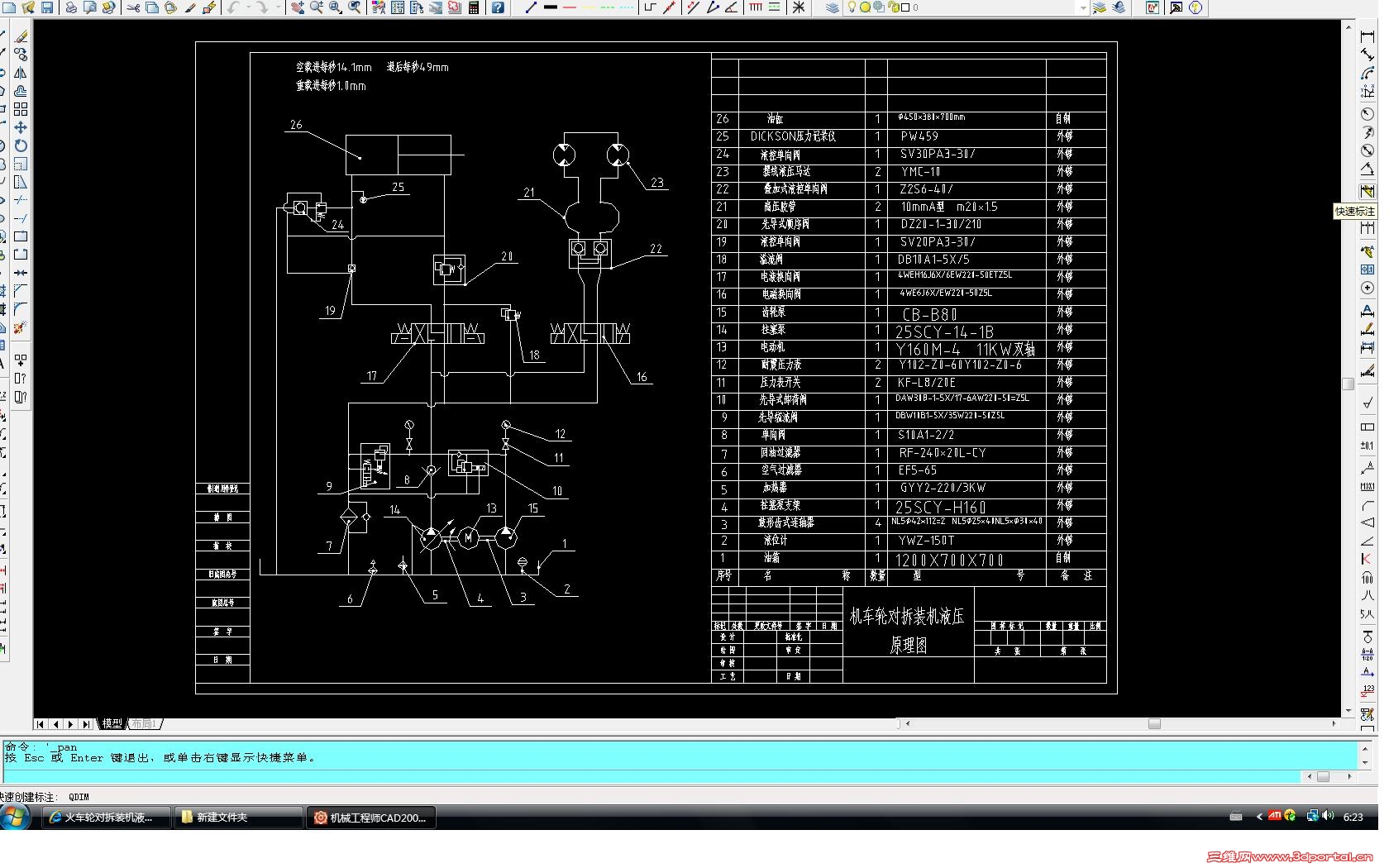Switch to the 模型 tab
This screenshot has width=1389, height=868.
point(112,723)
